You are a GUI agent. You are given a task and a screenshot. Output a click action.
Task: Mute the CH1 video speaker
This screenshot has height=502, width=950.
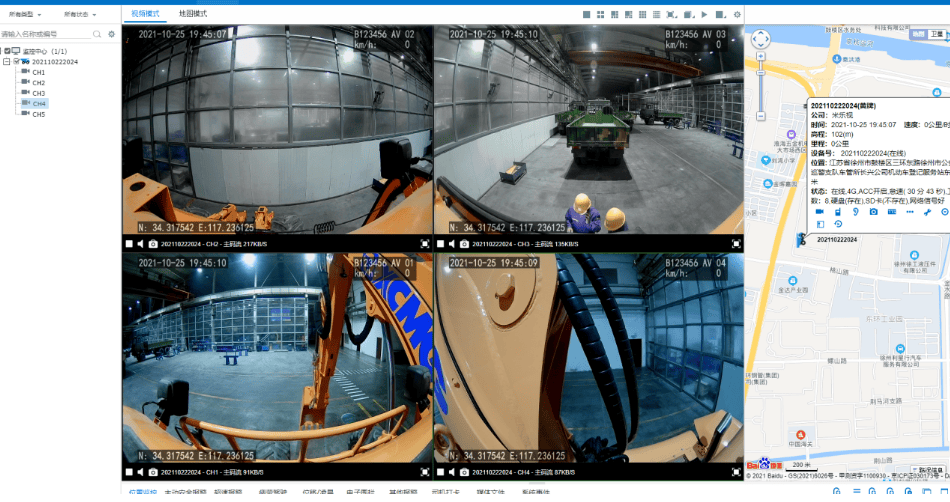pyautogui.click(x=140, y=471)
